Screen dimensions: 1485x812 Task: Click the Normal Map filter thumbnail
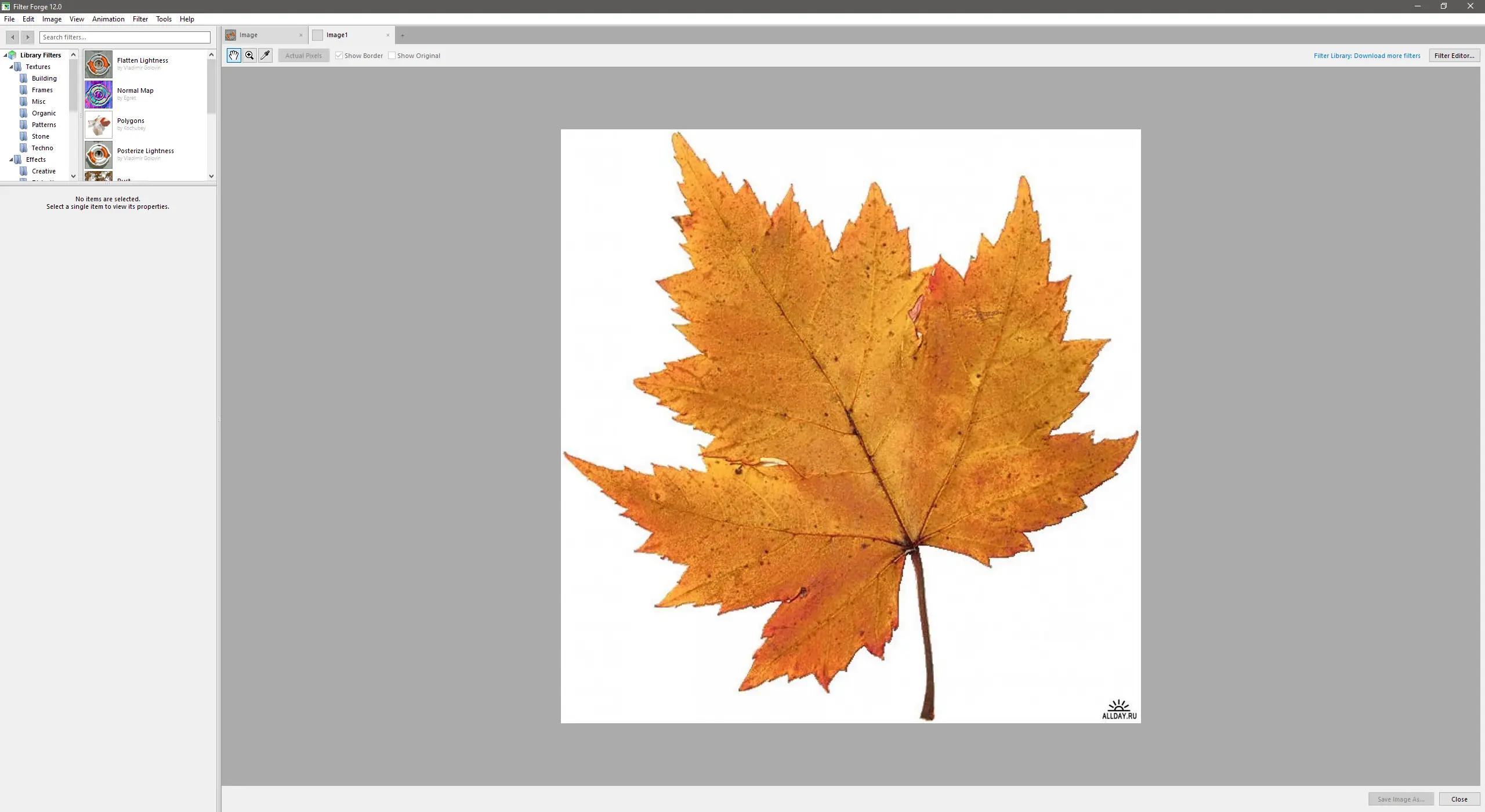(x=99, y=95)
